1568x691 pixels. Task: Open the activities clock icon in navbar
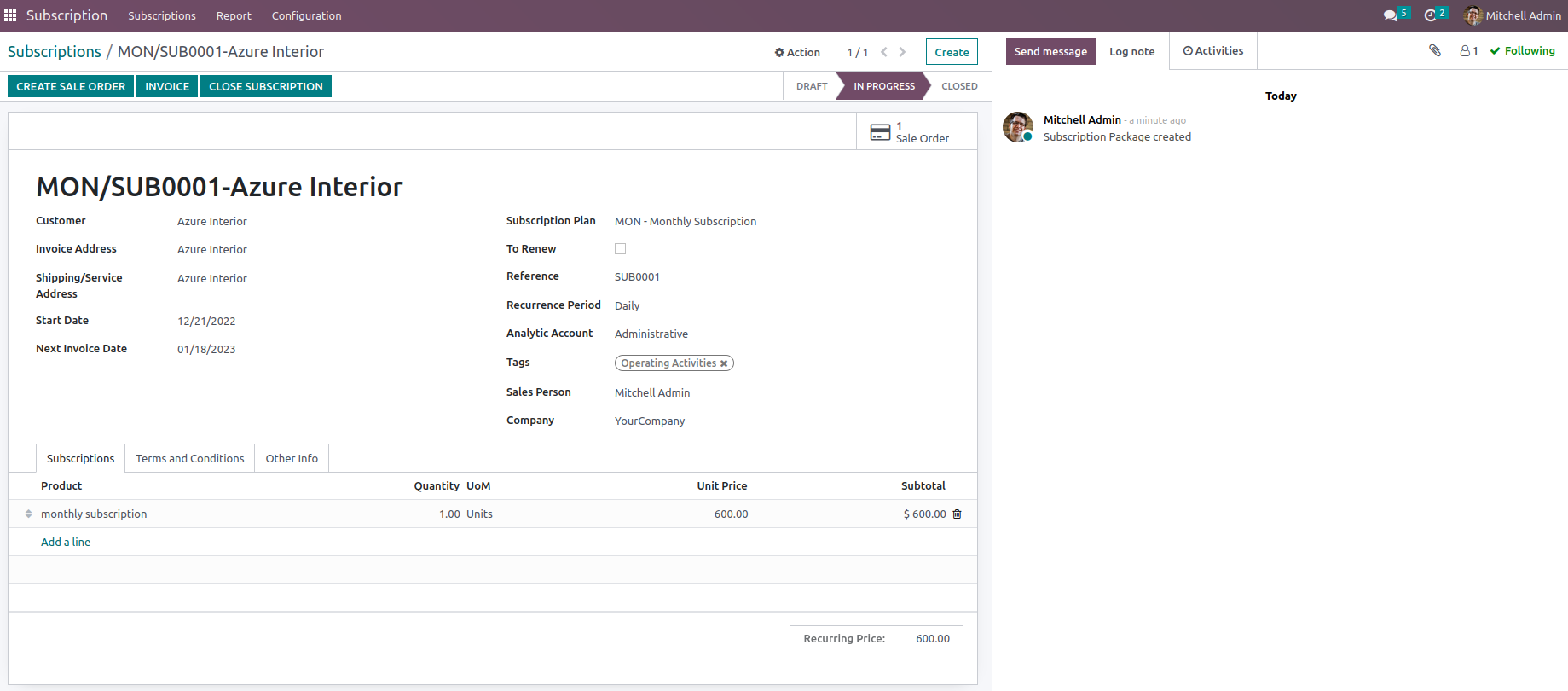pyautogui.click(x=1430, y=15)
